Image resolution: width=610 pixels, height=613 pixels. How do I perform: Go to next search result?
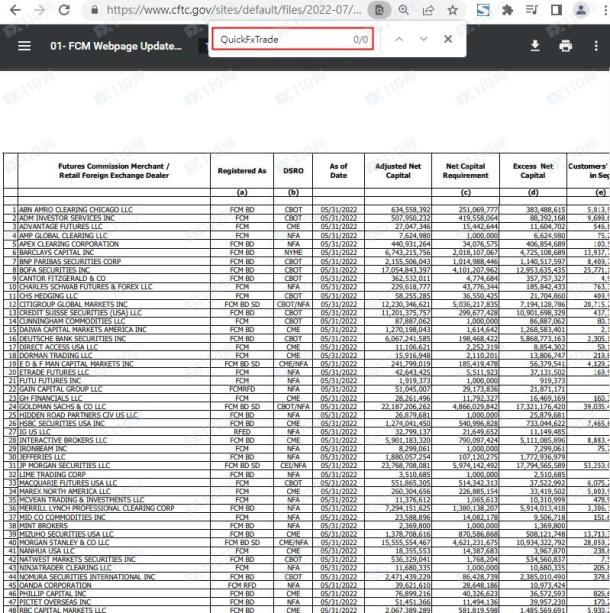[423, 39]
